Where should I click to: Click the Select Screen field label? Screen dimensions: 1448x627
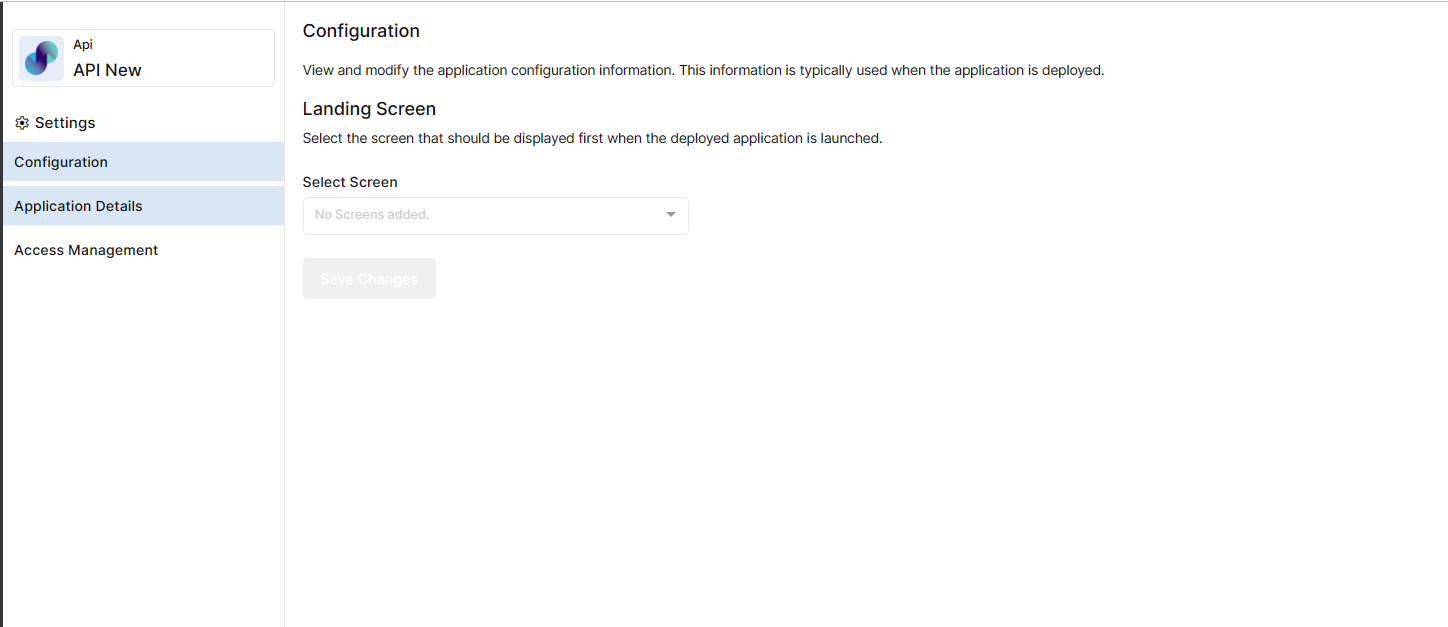pos(350,182)
